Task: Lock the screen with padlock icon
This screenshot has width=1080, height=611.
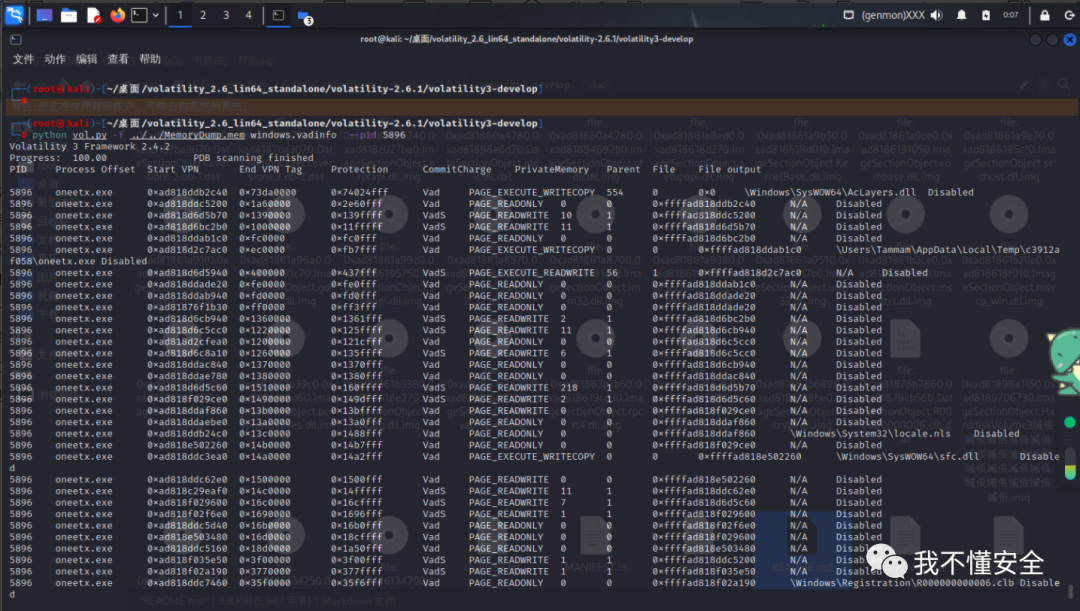Action: point(1045,14)
